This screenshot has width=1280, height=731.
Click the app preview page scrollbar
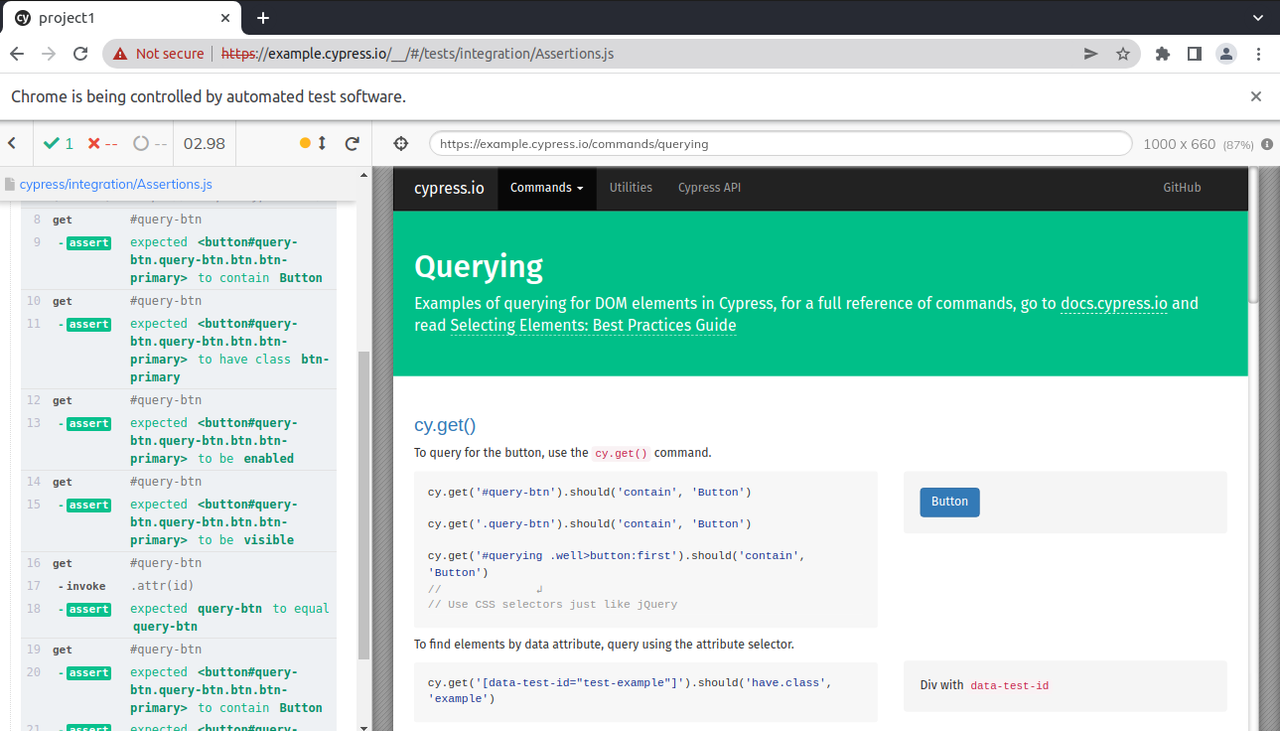click(x=1253, y=235)
